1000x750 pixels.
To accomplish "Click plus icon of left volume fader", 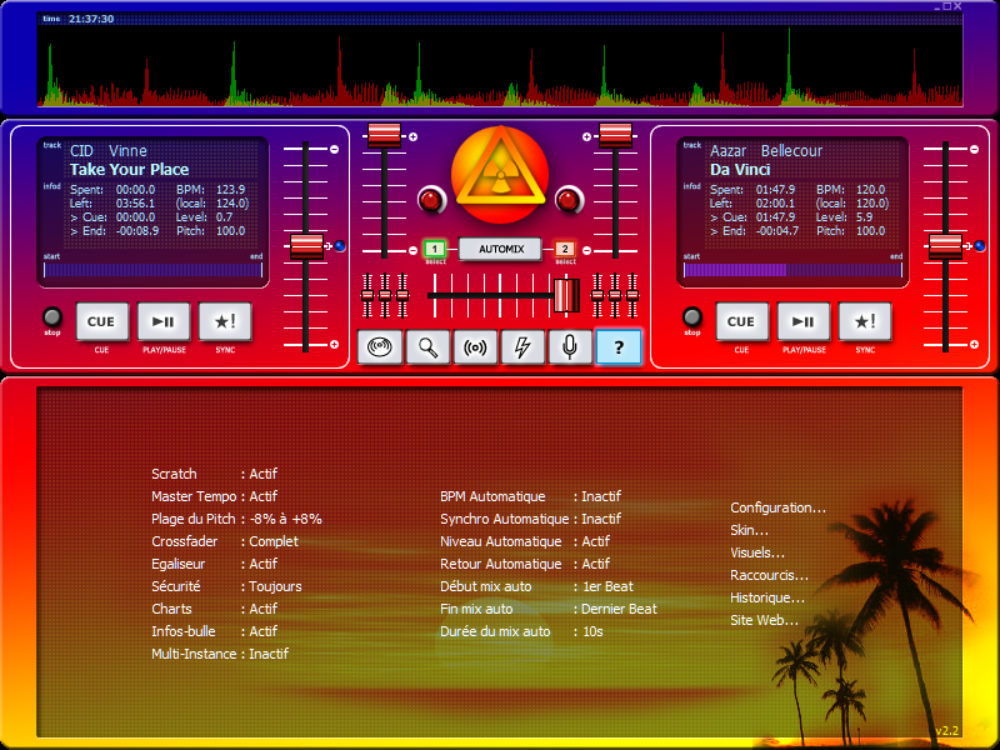I will (413, 136).
